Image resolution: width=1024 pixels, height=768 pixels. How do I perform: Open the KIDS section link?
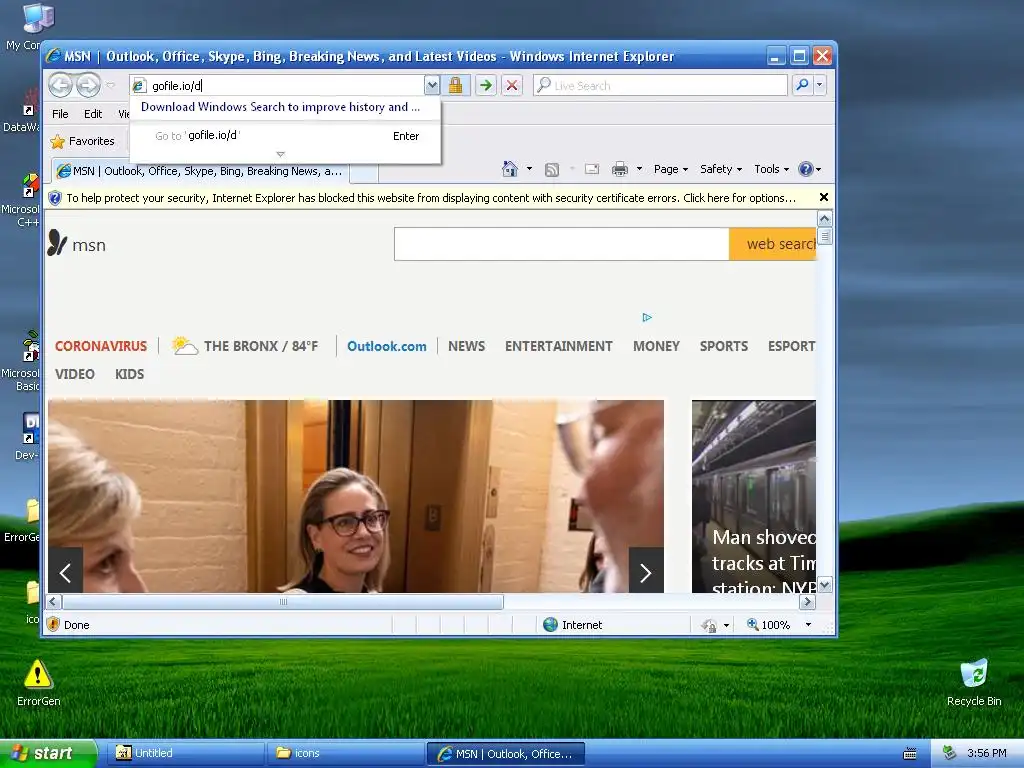pos(129,374)
